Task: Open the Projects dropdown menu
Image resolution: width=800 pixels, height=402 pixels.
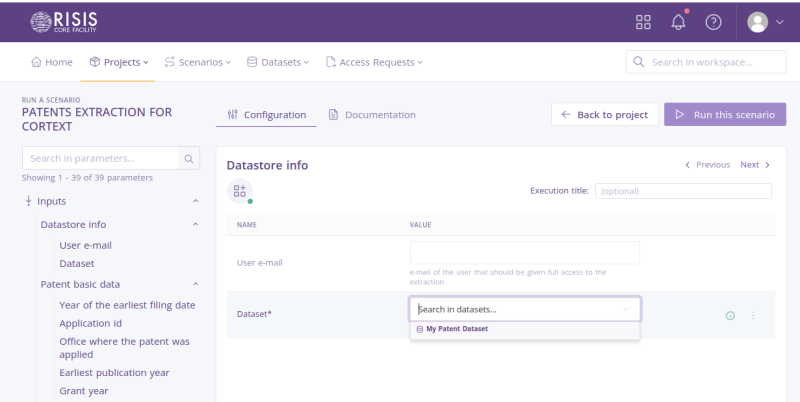Action: pos(119,62)
